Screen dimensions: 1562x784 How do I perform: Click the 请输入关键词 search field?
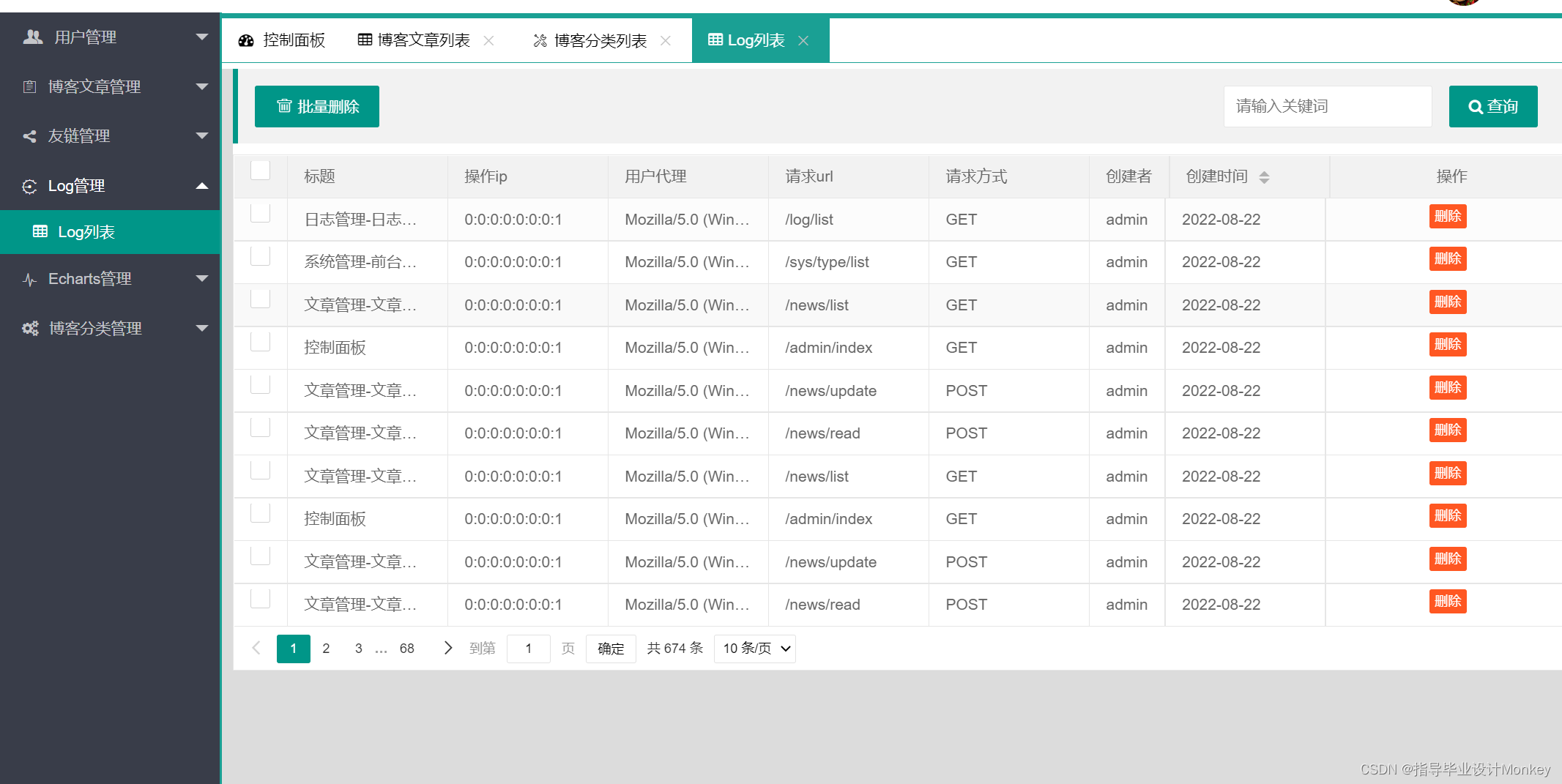click(1328, 107)
